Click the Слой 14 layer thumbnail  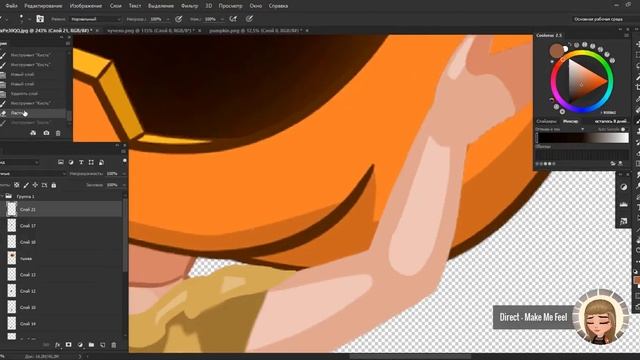click(12, 324)
